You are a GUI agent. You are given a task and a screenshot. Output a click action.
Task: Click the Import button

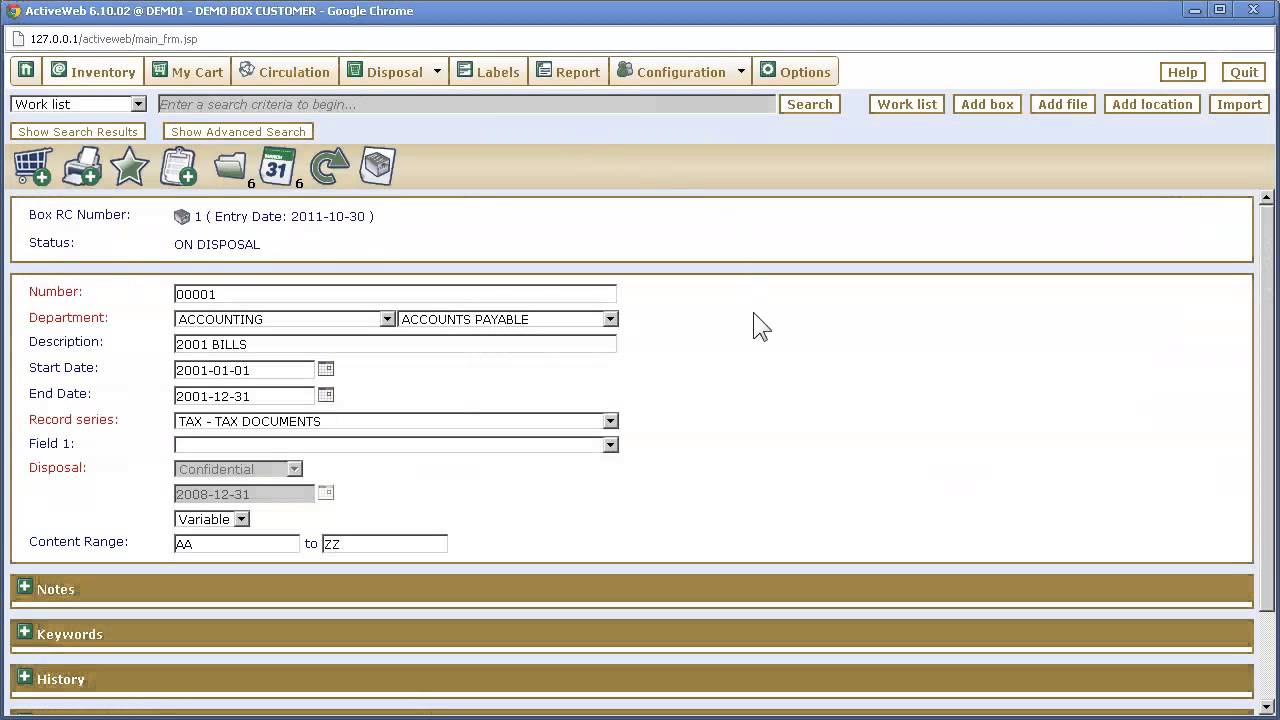[x=1239, y=104]
